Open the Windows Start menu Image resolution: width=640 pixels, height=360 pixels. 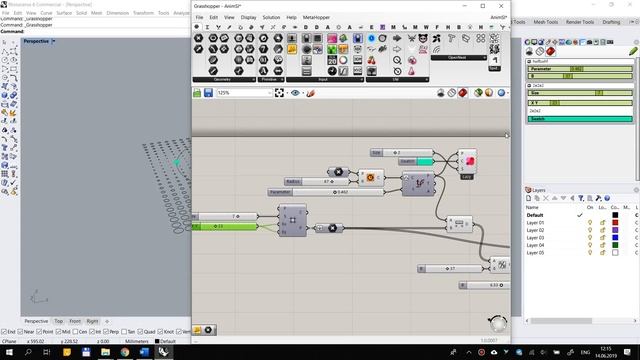click(x=9, y=352)
